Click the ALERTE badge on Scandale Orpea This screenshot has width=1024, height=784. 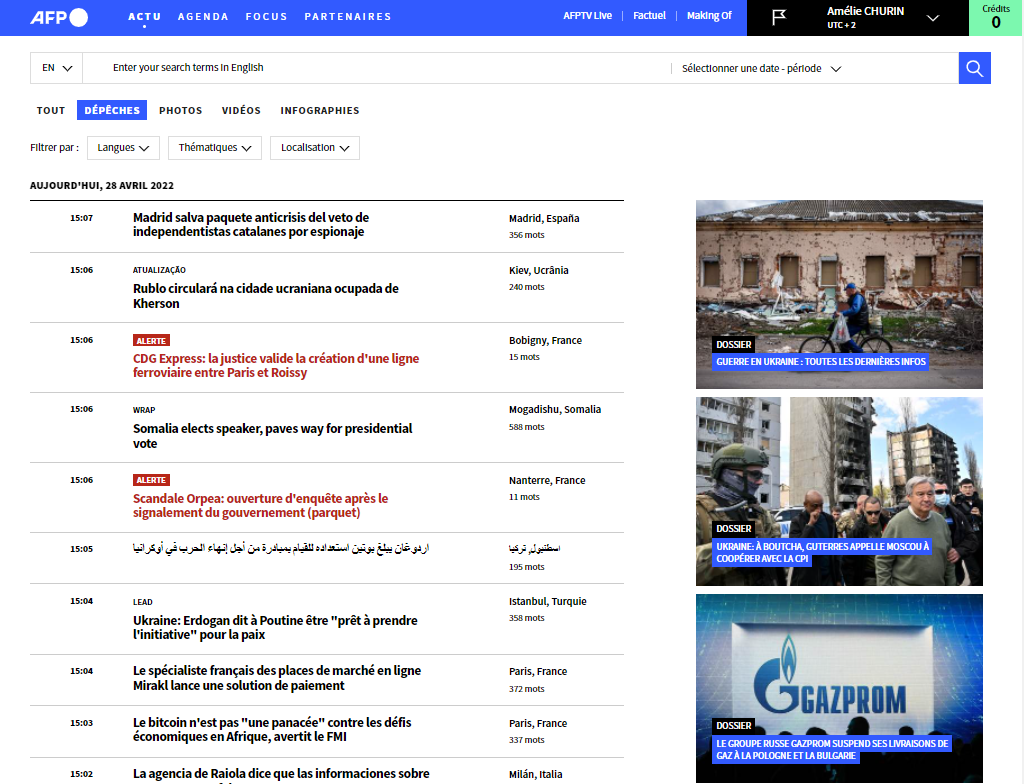pyautogui.click(x=152, y=480)
